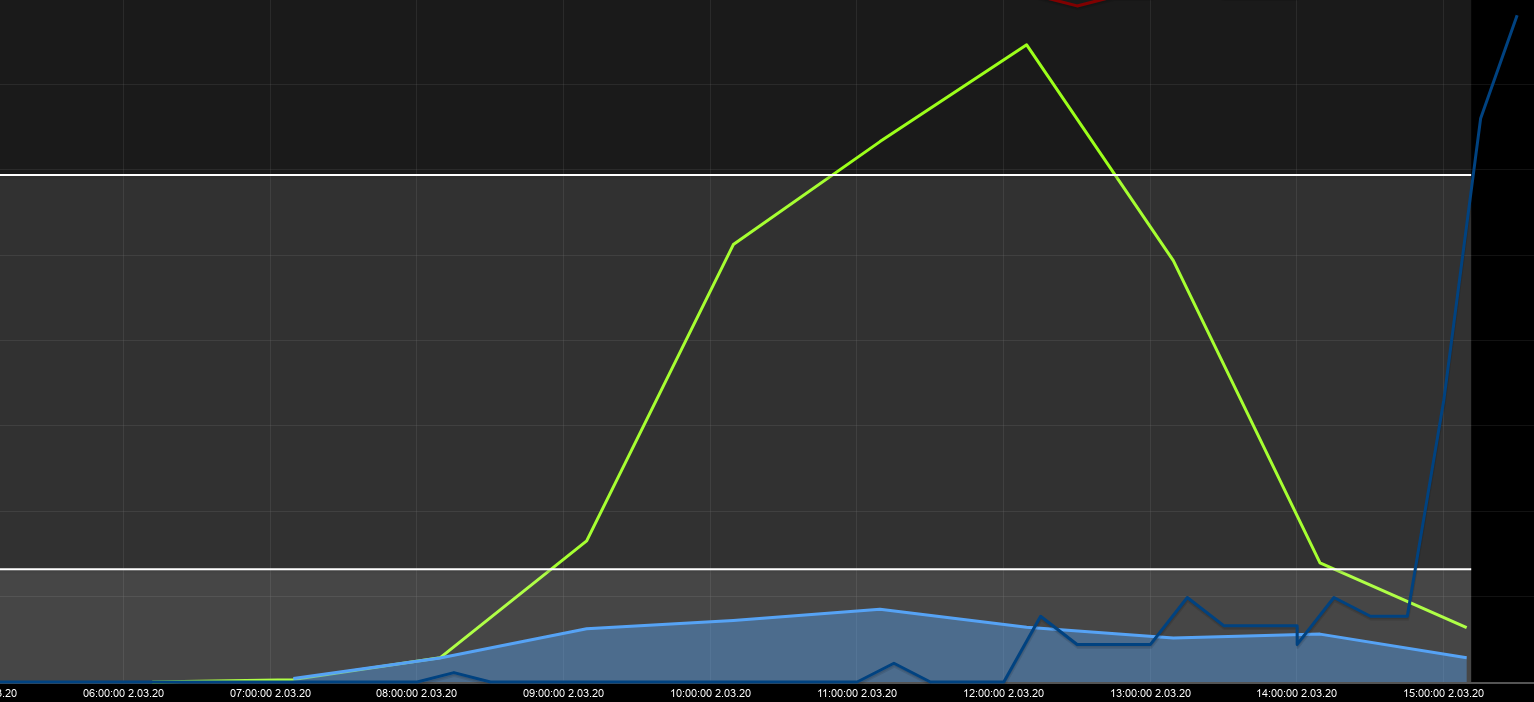Click the 09:00:00 2.03.20 time axis label
Image resolution: width=1534 pixels, height=702 pixels.
563,693
